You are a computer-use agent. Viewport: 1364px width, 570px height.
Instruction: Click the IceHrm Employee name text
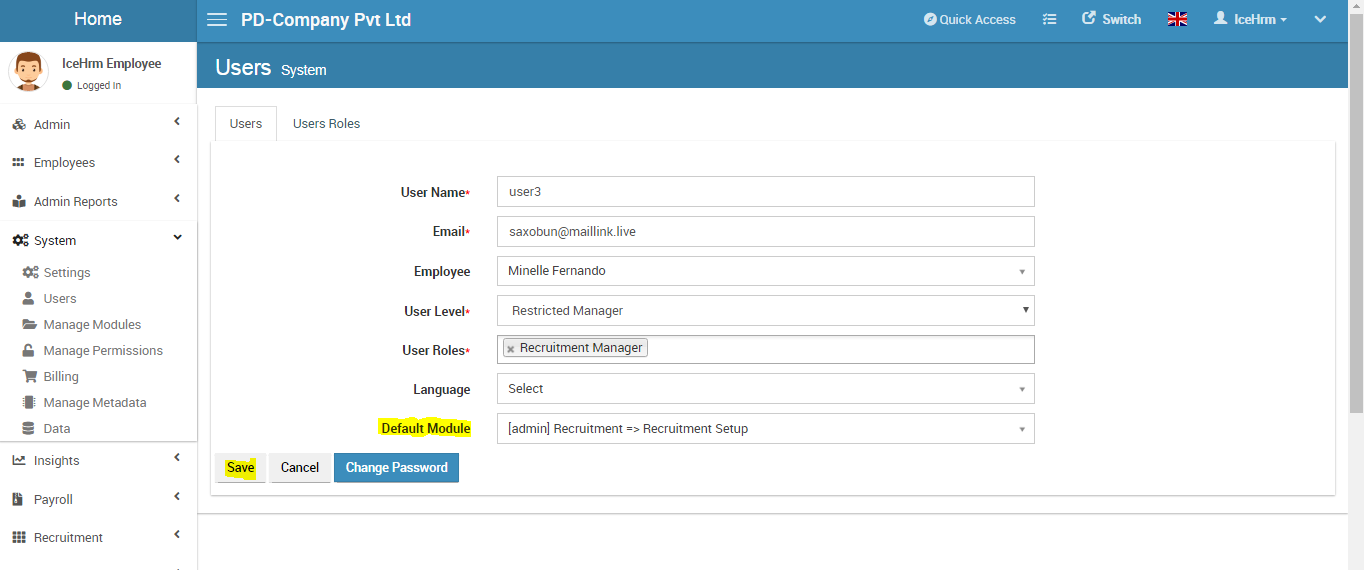[111, 63]
